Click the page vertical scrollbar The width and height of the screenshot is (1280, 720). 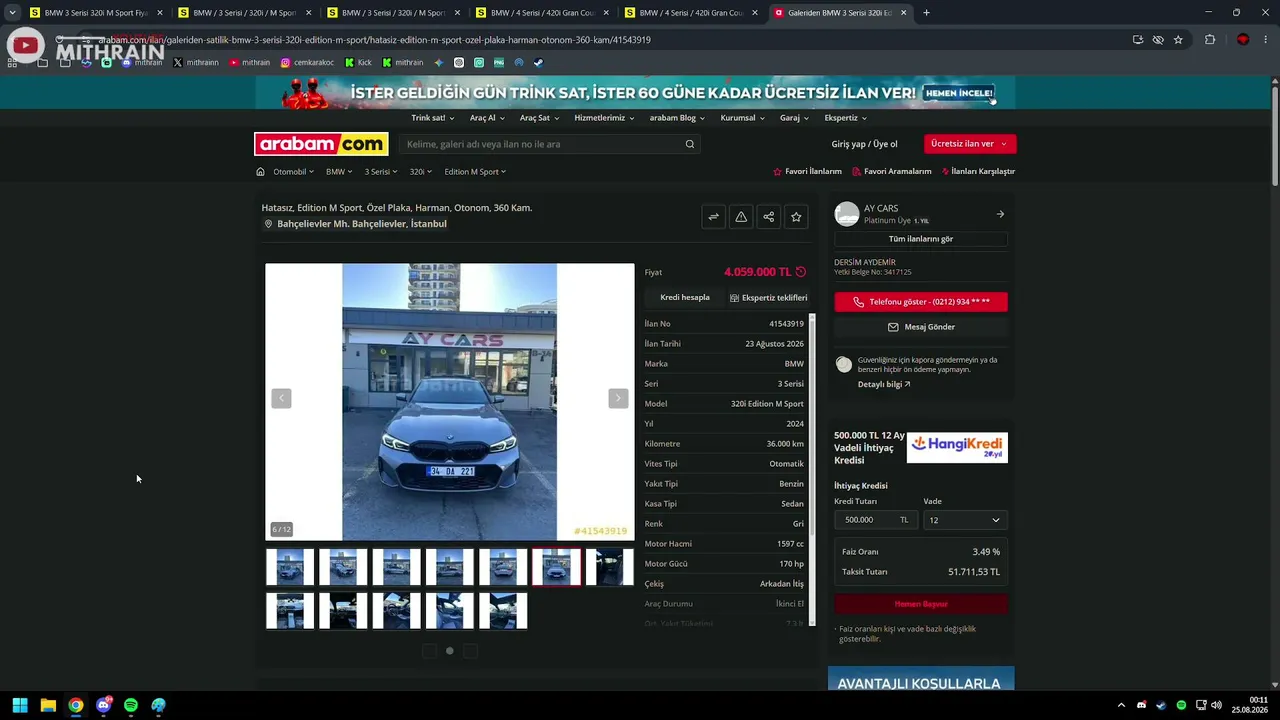(x=1275, y=135)
